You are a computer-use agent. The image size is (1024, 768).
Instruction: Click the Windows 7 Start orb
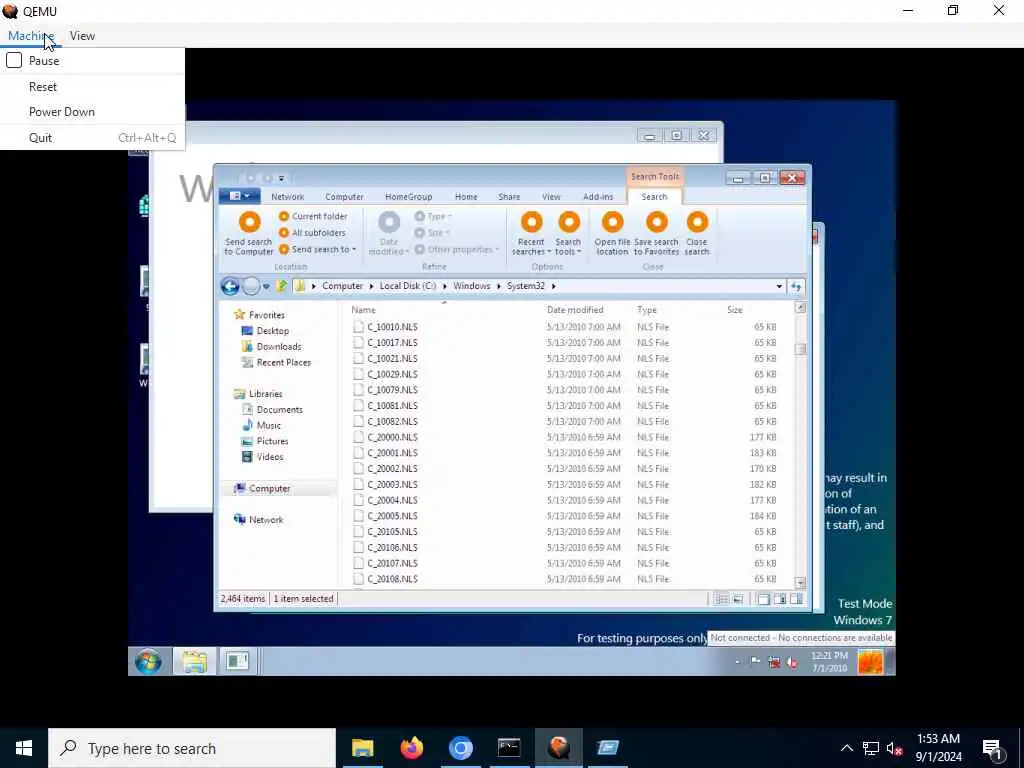coord(149,662)
